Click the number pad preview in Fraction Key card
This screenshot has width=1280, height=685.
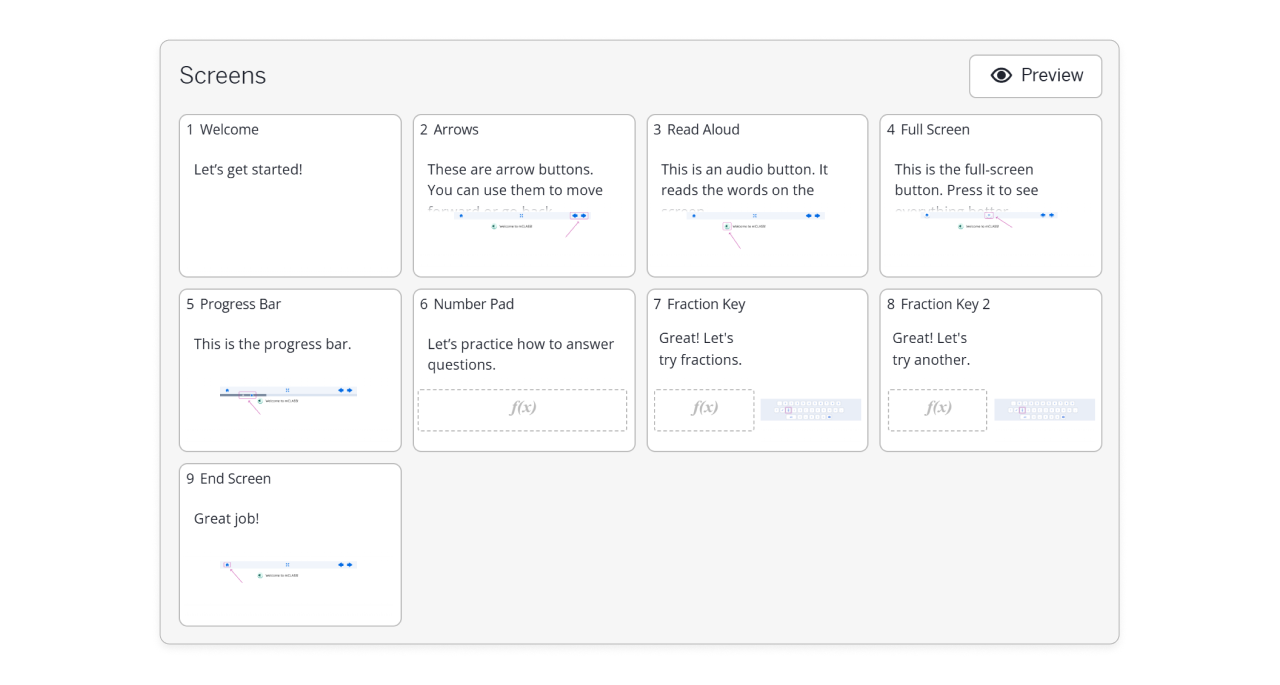[811, 409]
